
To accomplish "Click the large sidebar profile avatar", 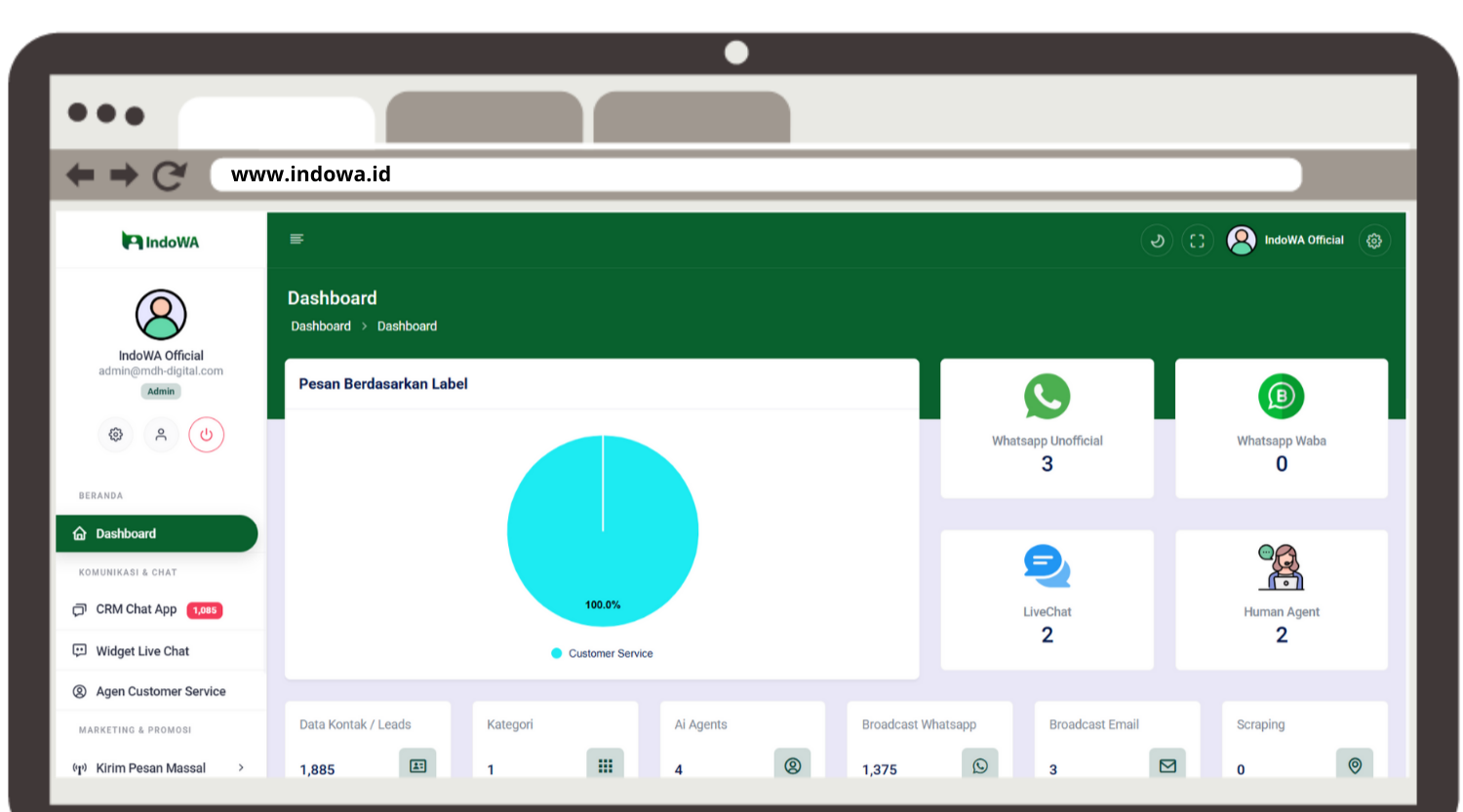I will 161,314.
